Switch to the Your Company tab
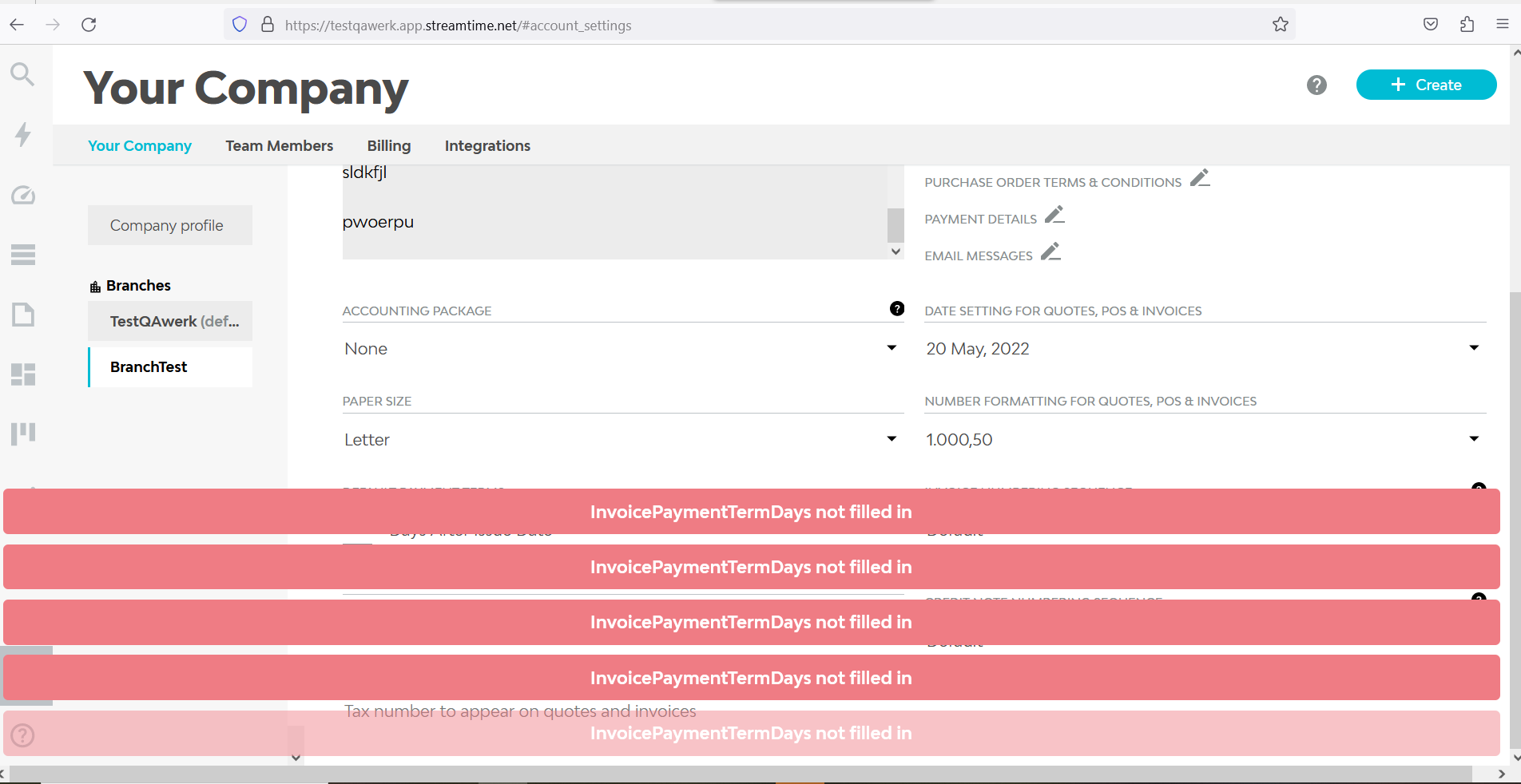 coord(140,146)
